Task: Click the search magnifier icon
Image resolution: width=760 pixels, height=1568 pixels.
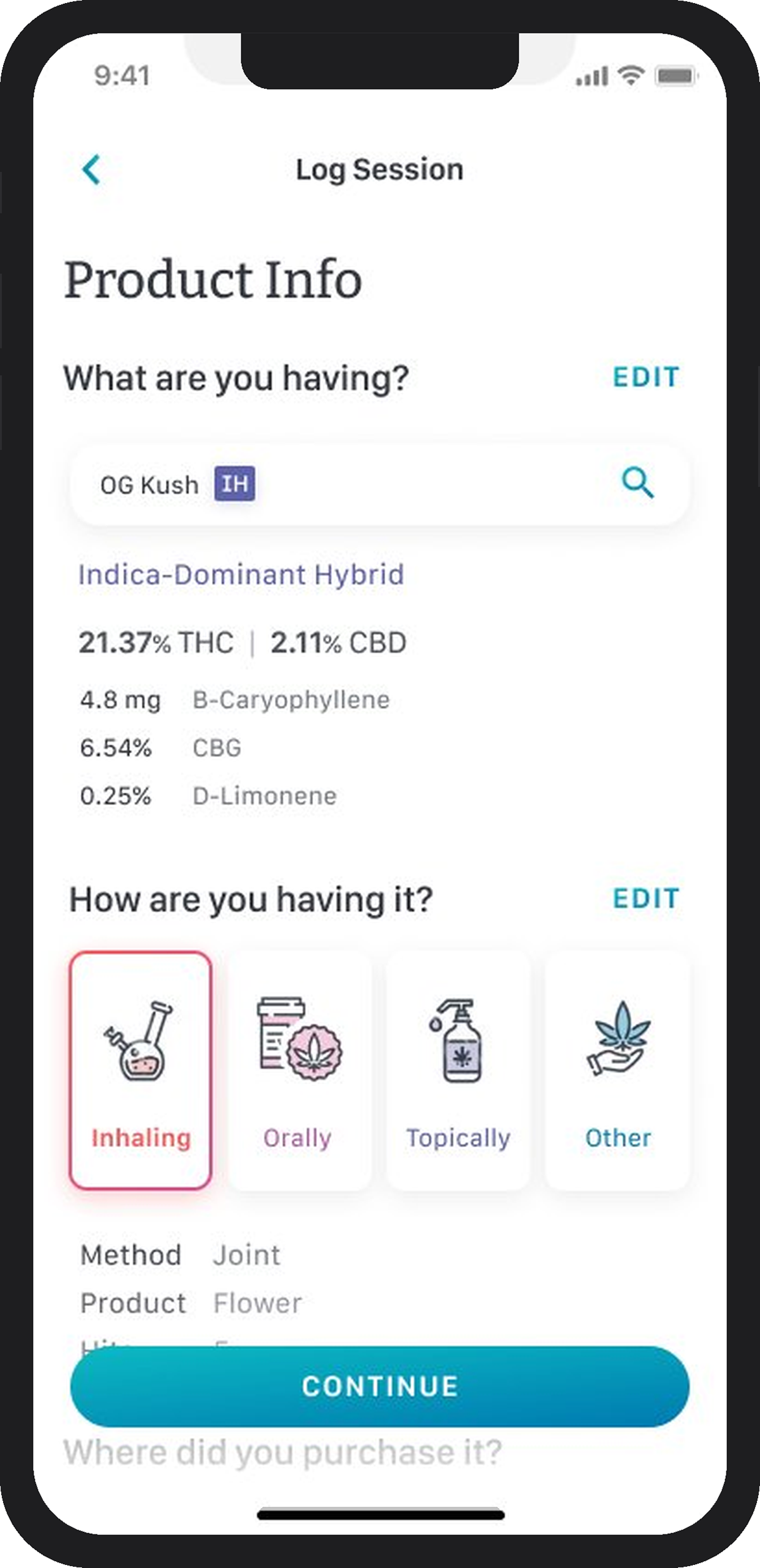Action: click(x=637, y=484)
